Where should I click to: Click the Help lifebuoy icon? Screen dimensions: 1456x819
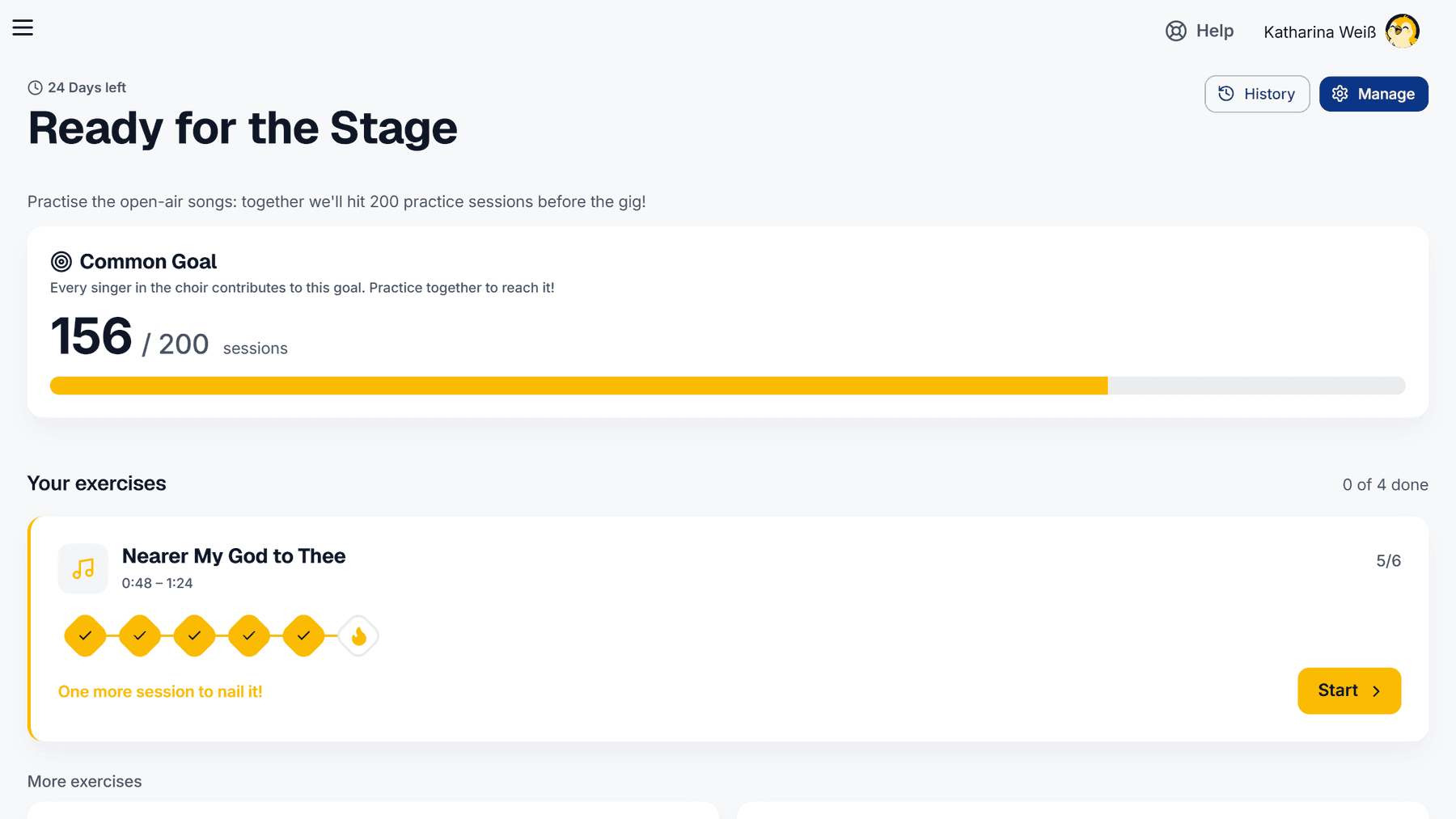(1175, 31)
